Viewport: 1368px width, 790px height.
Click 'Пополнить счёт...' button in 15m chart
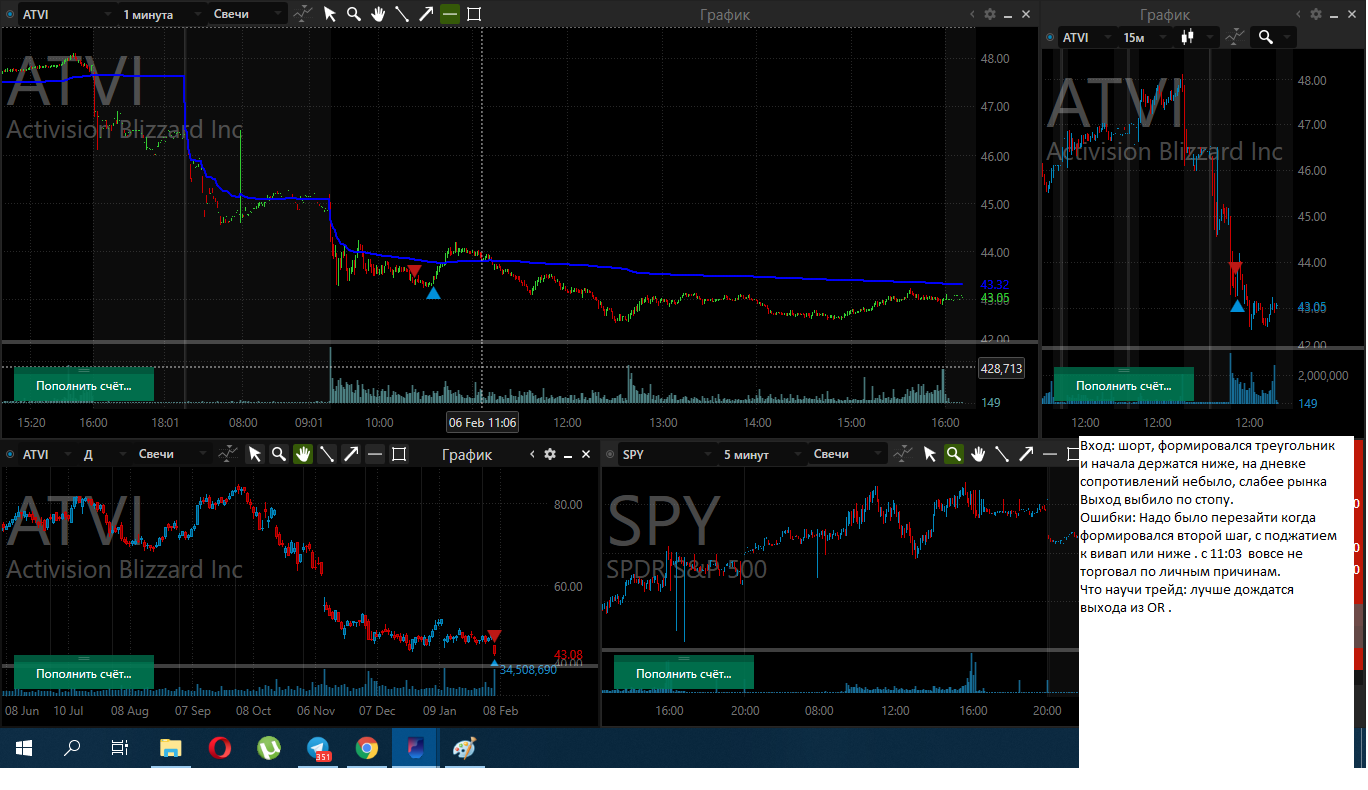[1123, 385]
